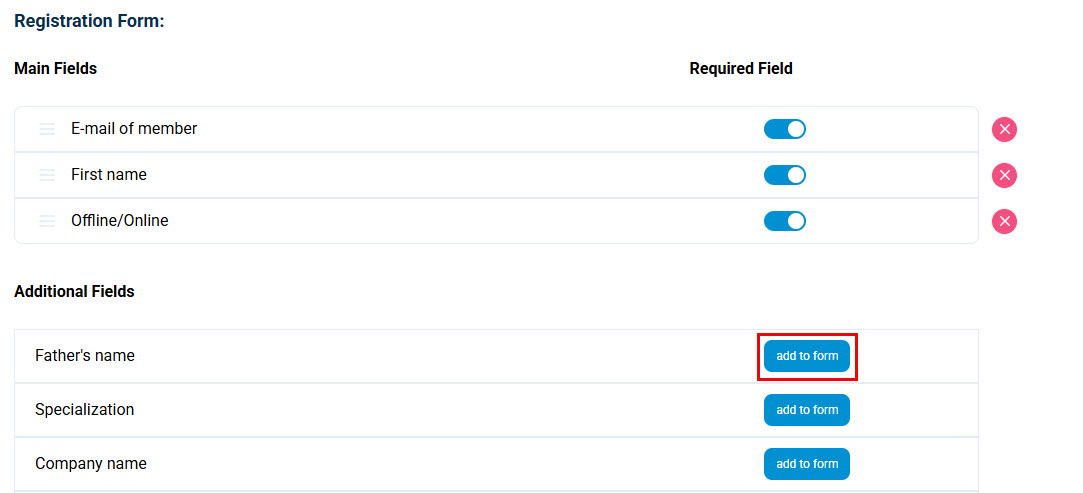Remove the E-mail of member field
1083x493 pixels.
point(1004,130)
